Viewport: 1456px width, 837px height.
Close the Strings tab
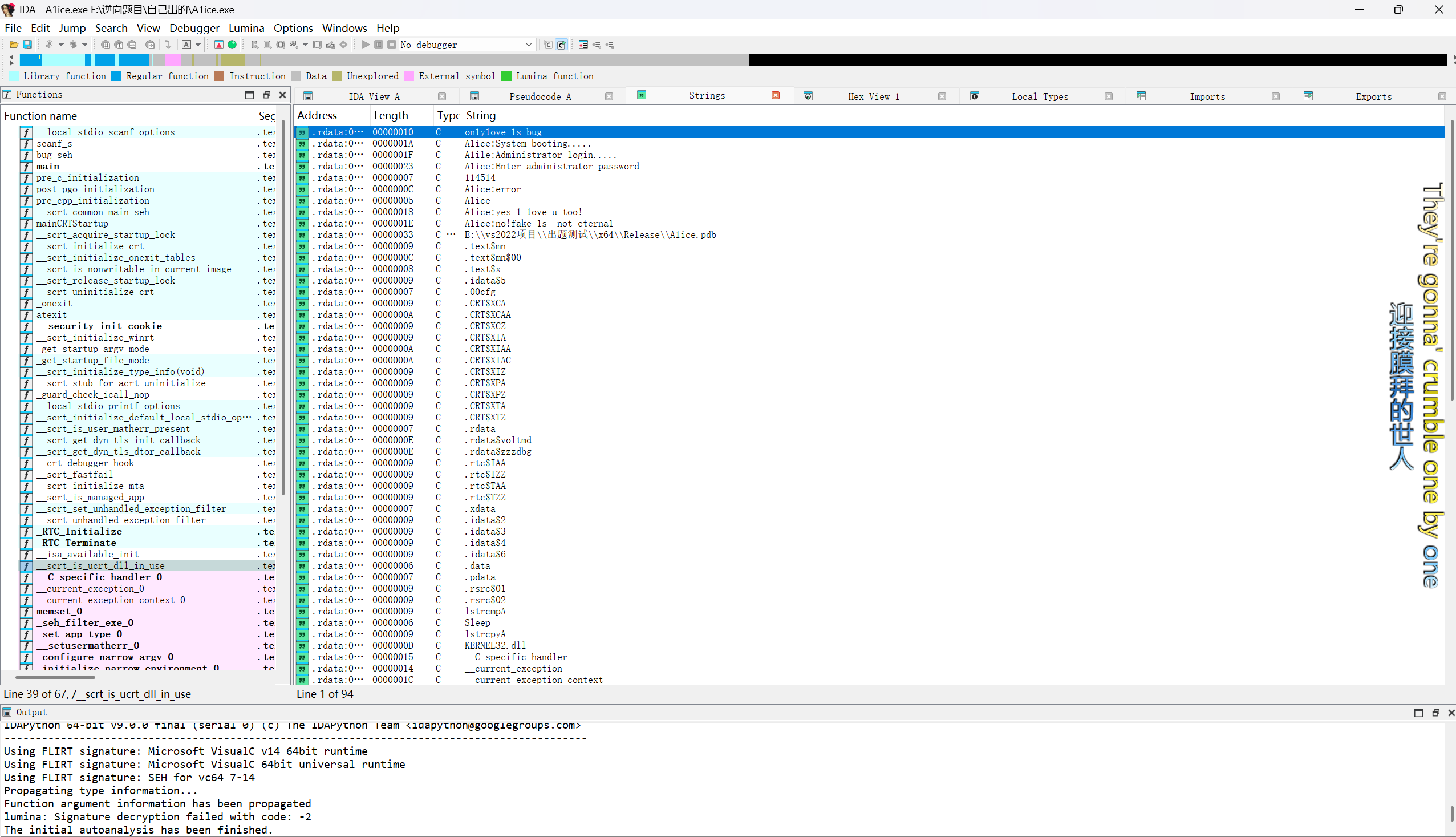[775, 95]
